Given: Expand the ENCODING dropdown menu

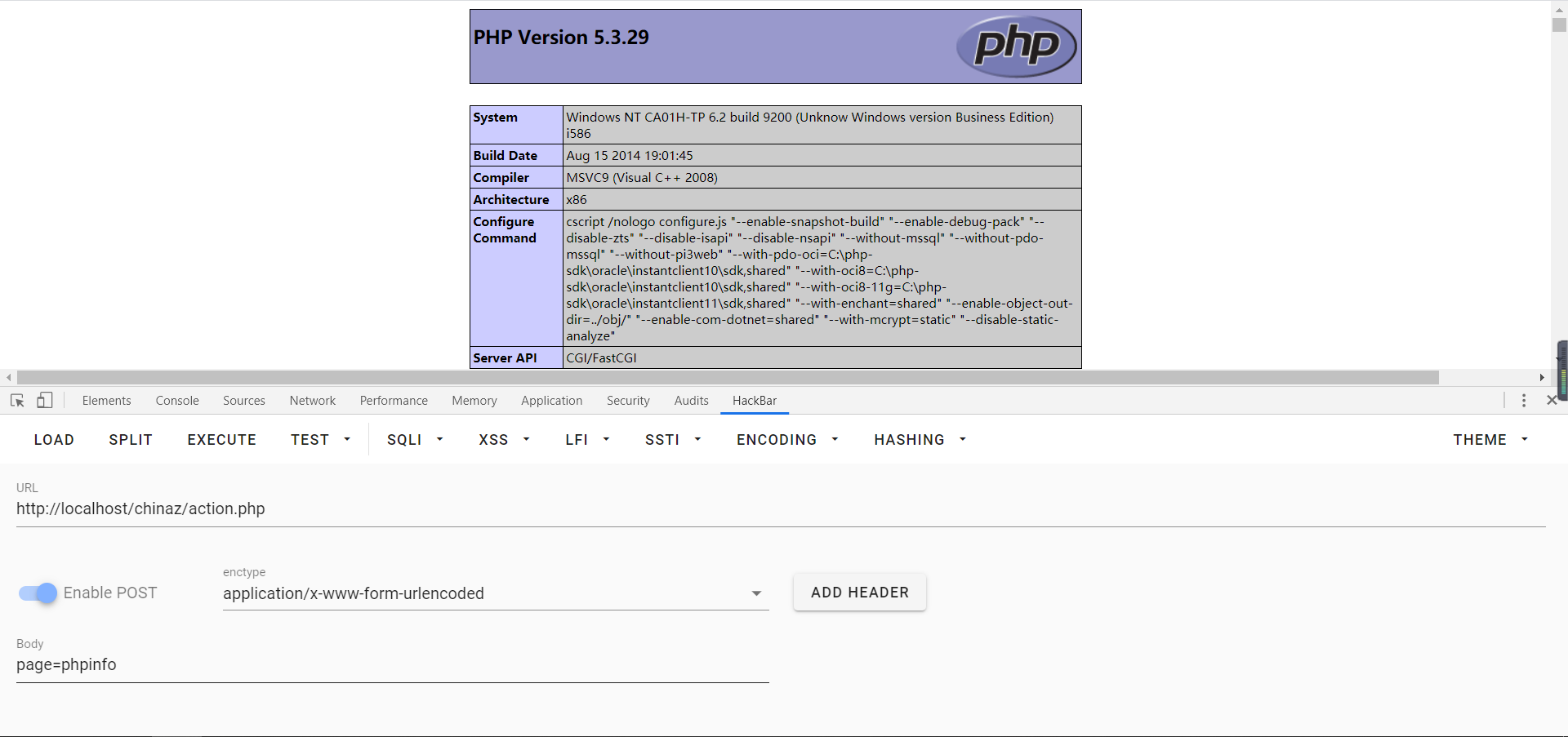Looking at the screenshot, I should (x=787, y=440).
